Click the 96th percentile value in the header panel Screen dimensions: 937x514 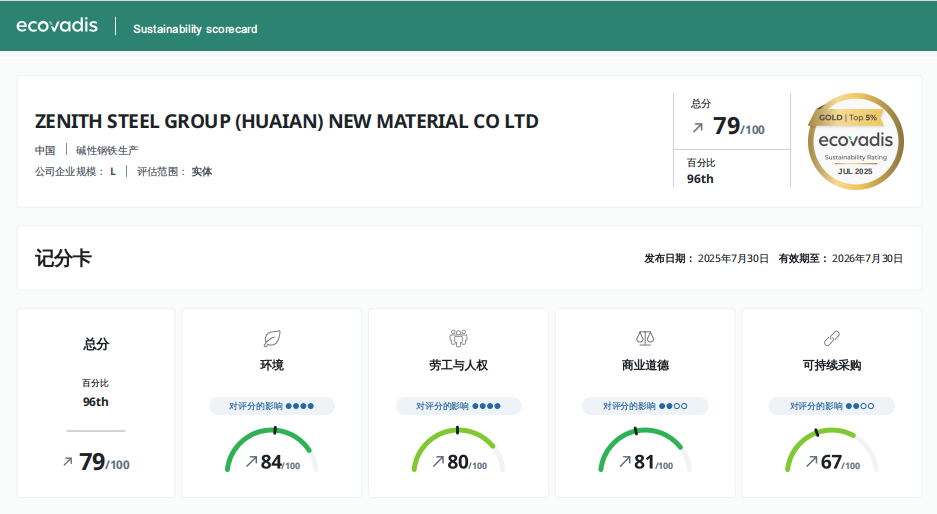700,179
